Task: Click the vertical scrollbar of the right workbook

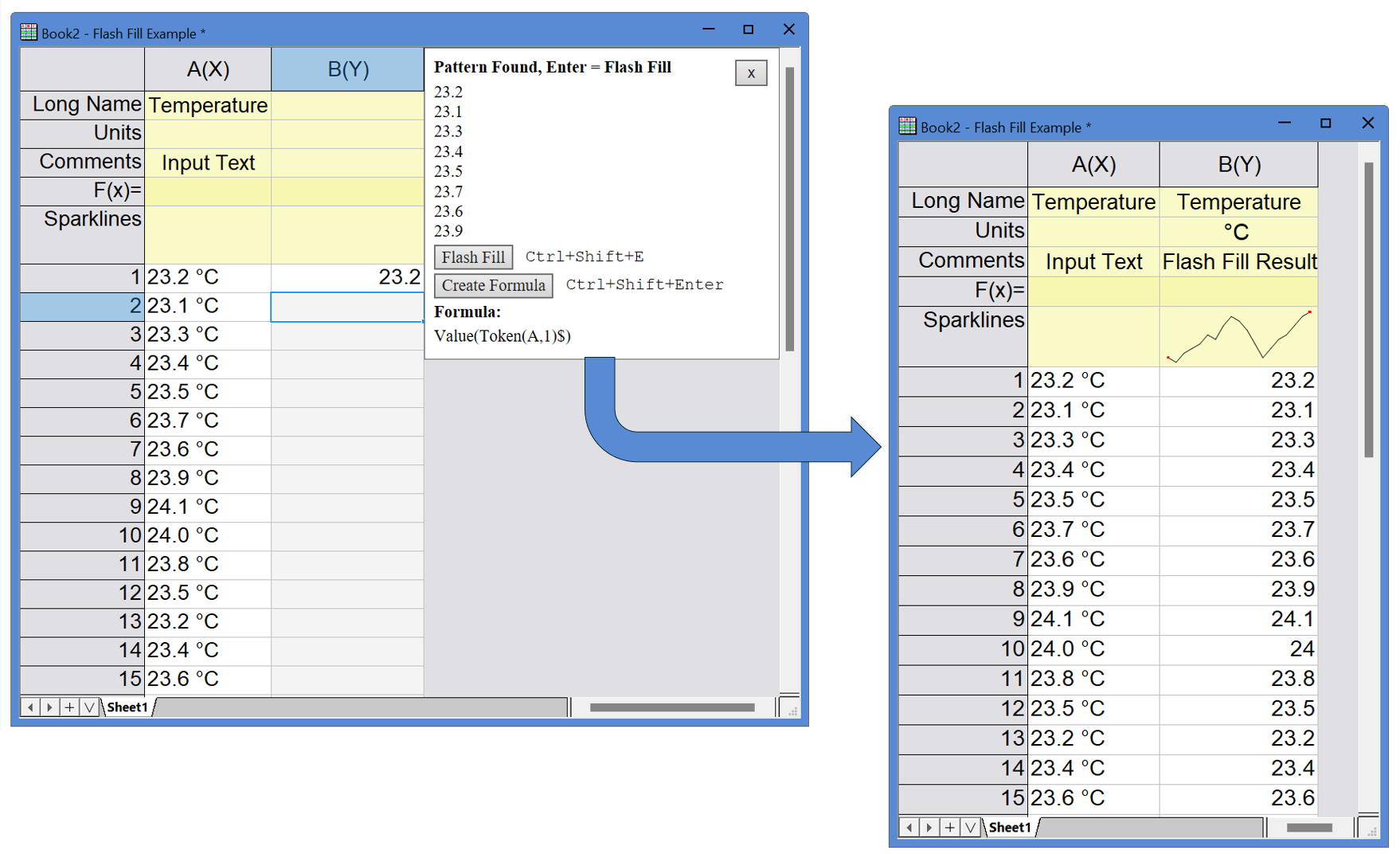Action: [x=1368, y=309]
